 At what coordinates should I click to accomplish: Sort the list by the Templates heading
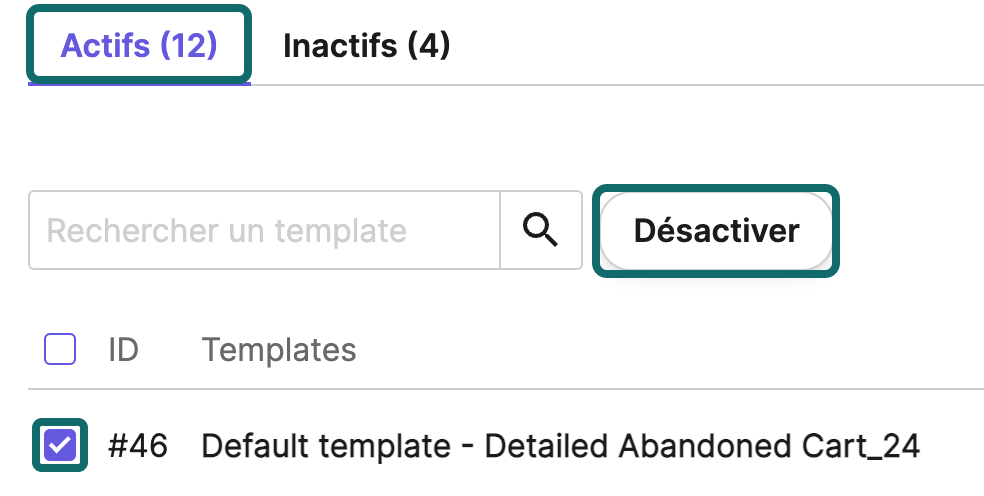coord(279,349)
